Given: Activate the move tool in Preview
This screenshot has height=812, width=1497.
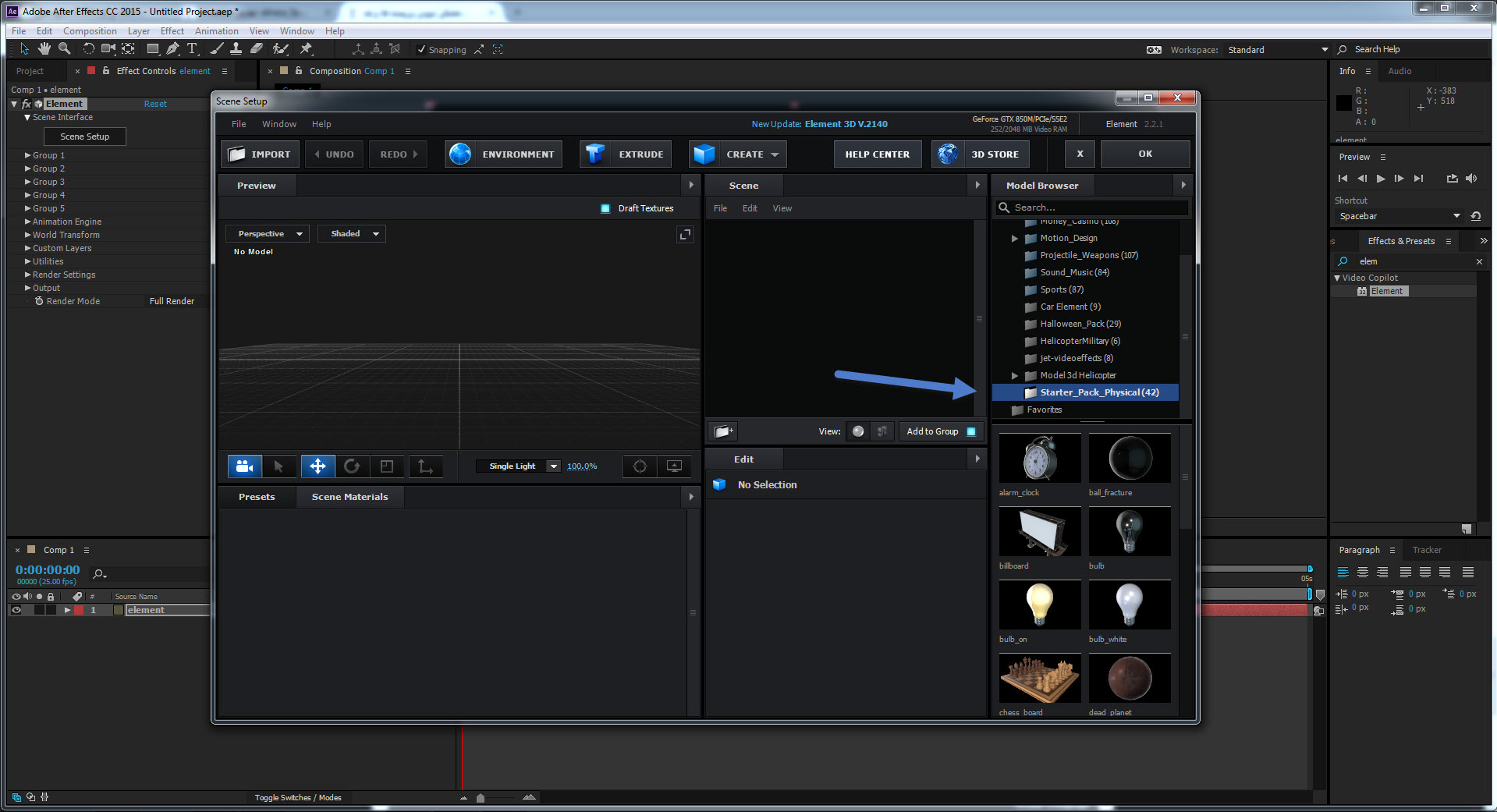Looking at the screenshot, I should point(317,466).
